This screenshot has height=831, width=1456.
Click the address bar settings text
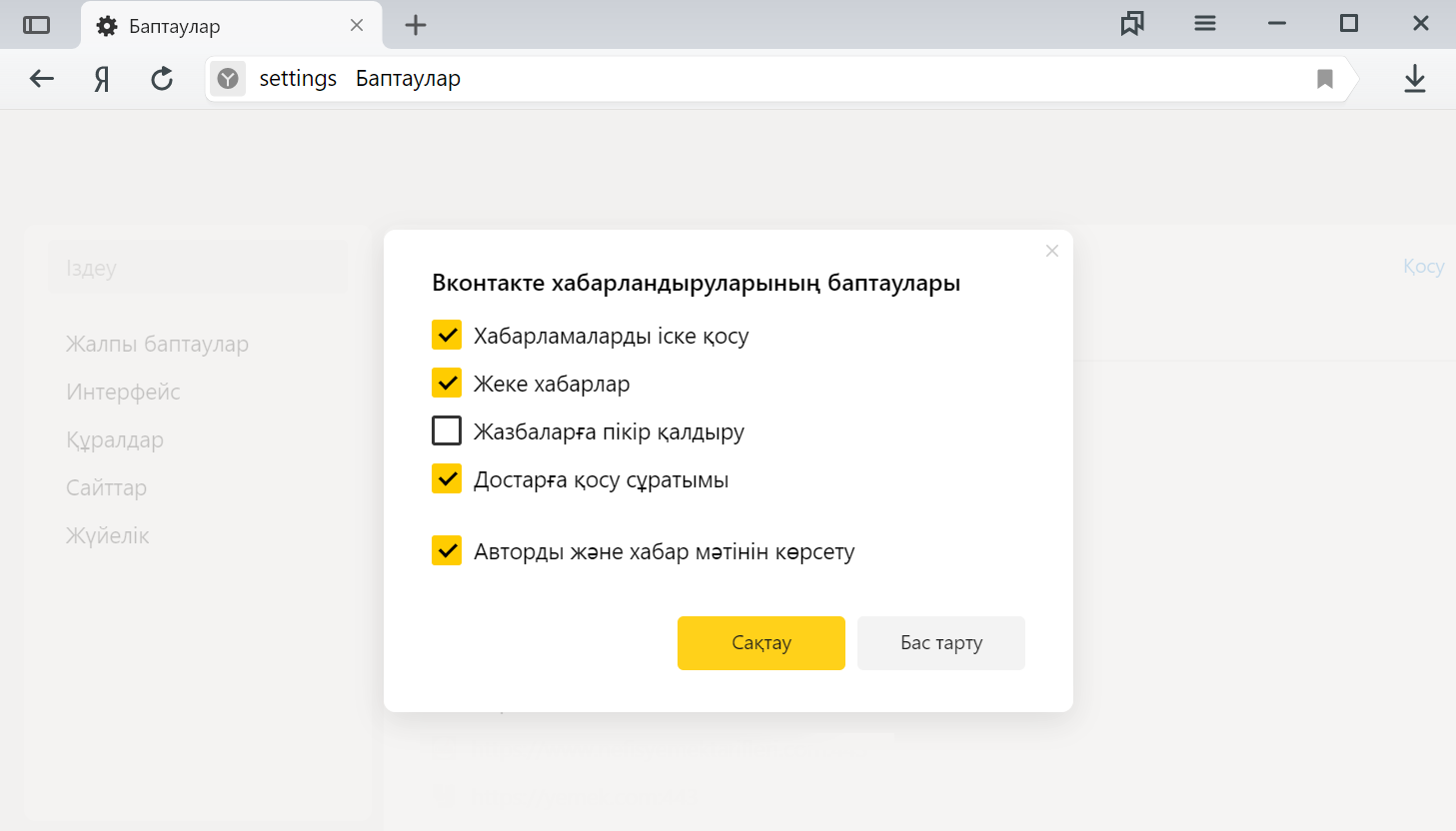[298, 79]
